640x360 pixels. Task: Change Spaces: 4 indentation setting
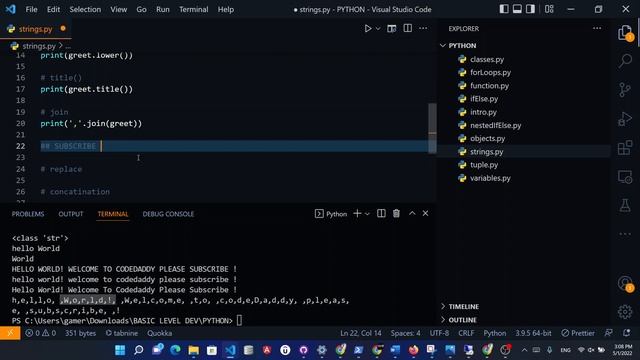pyautogui.click(x=405, y=333)
